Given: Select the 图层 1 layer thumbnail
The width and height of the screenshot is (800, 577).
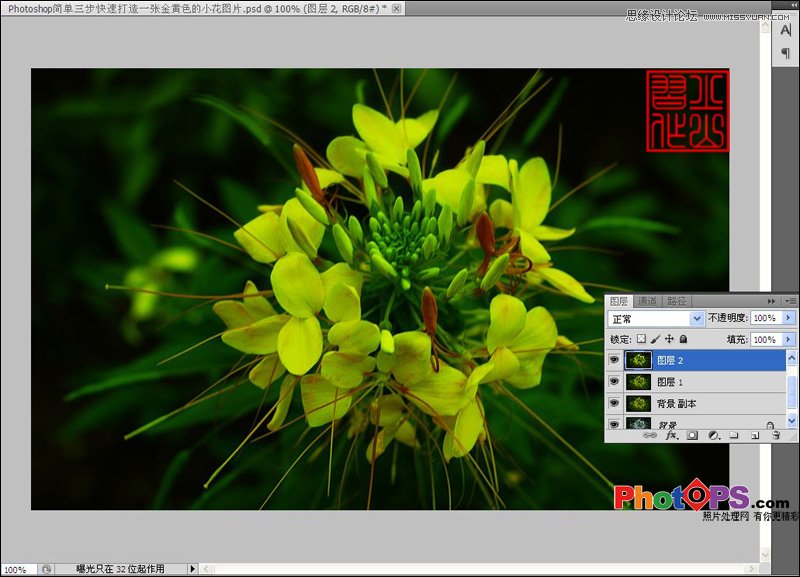Looking at the screenshot, I should point(637,382).
